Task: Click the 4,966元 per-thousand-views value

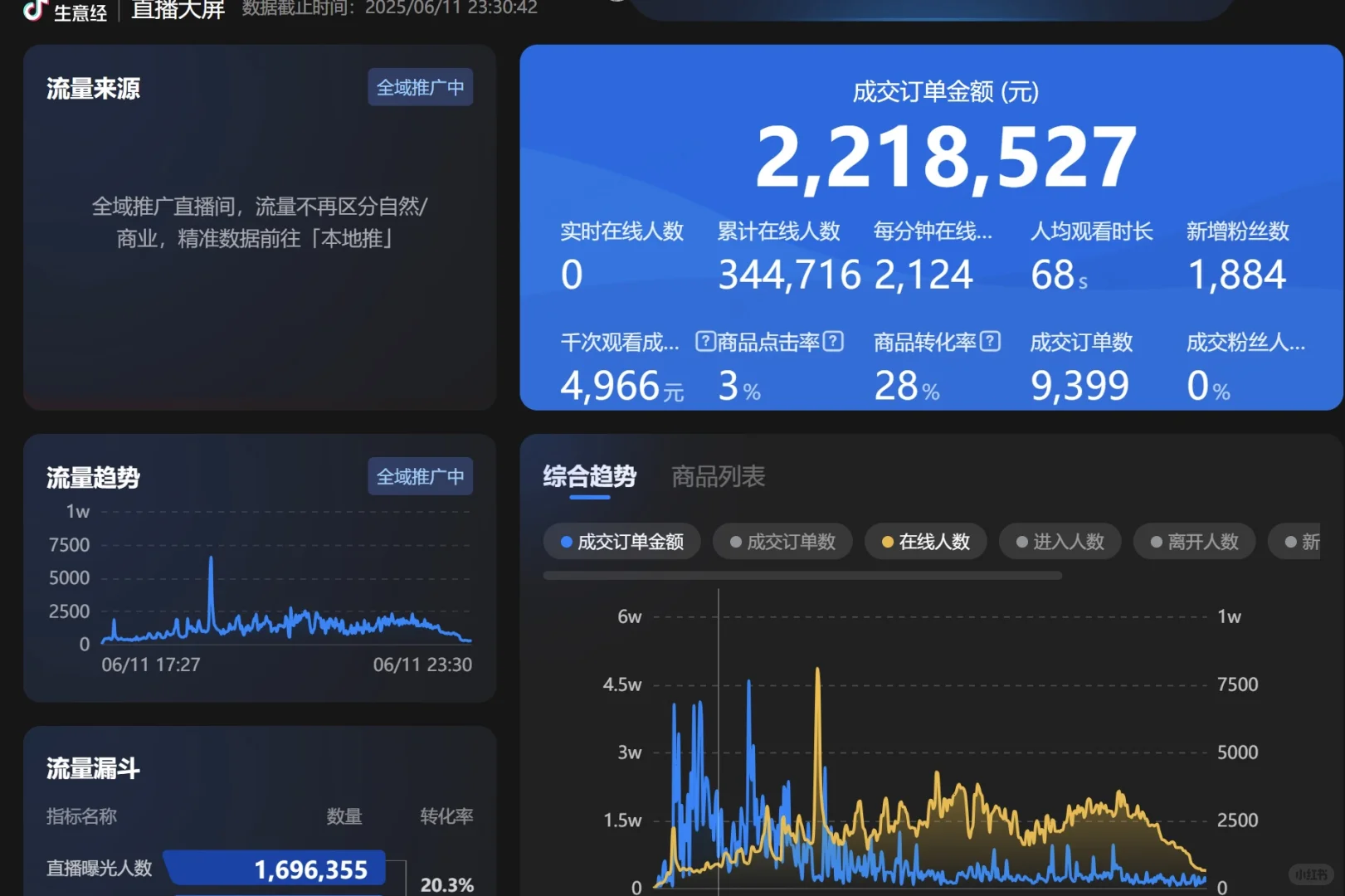Action: coord(622,386)
